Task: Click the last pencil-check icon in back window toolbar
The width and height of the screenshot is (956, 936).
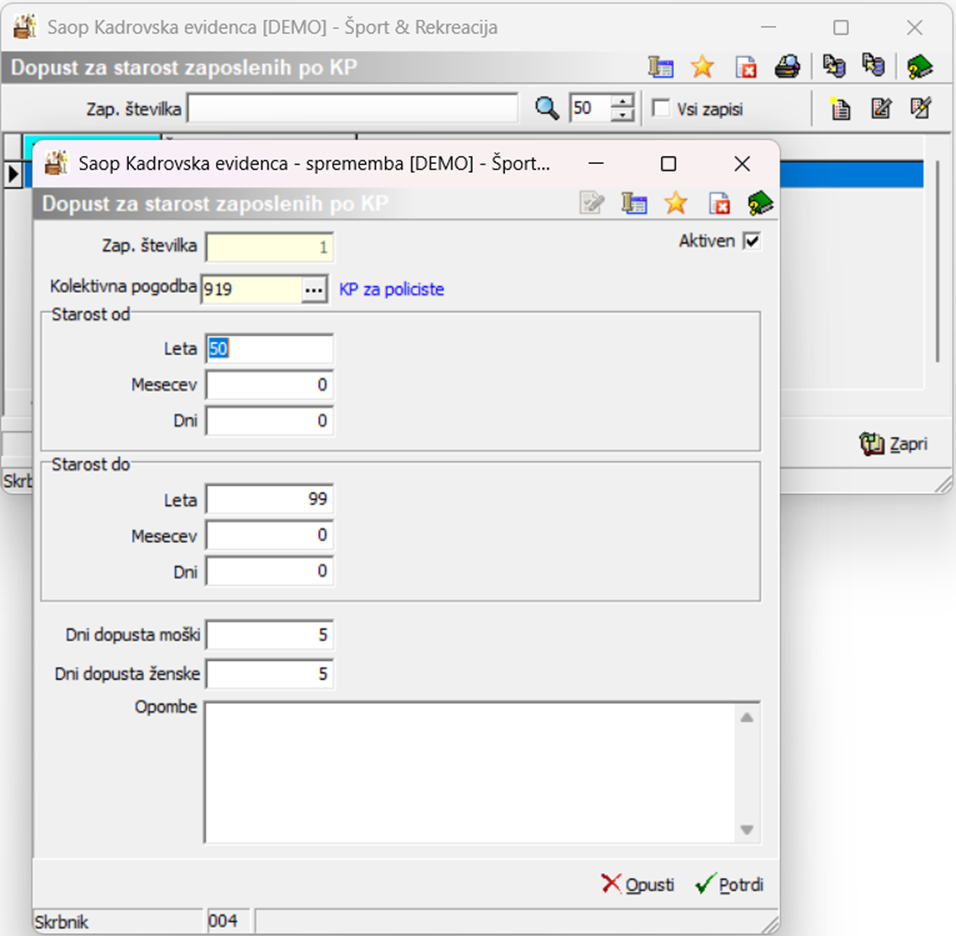Action: pyautogui.click(x=921, y=108)
